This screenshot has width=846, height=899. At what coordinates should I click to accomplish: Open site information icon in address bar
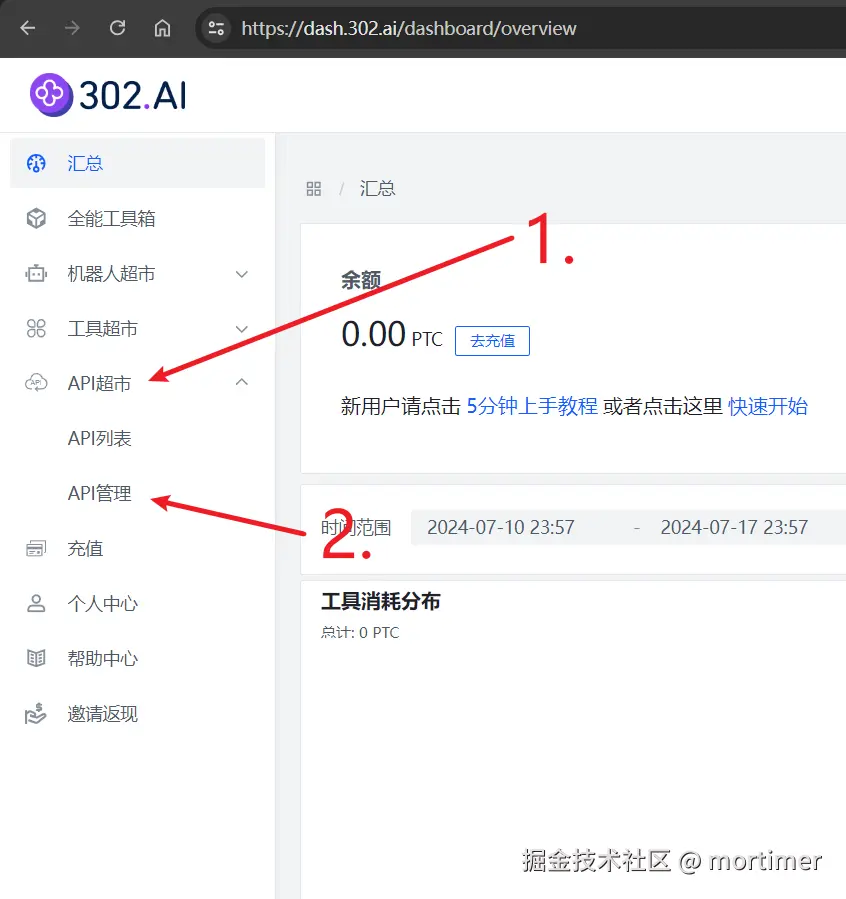coord(216,28)
